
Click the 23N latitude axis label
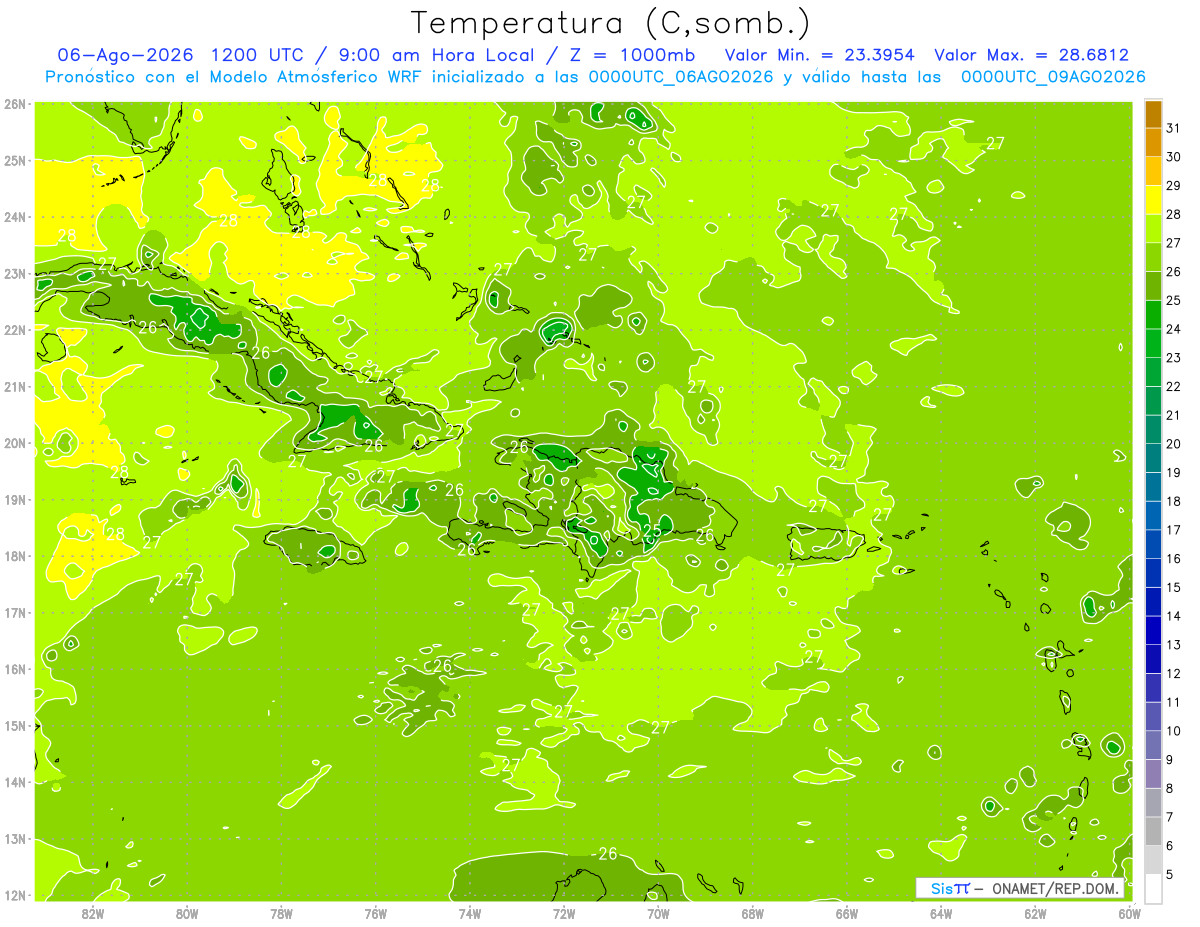click(x=15, y=273)
